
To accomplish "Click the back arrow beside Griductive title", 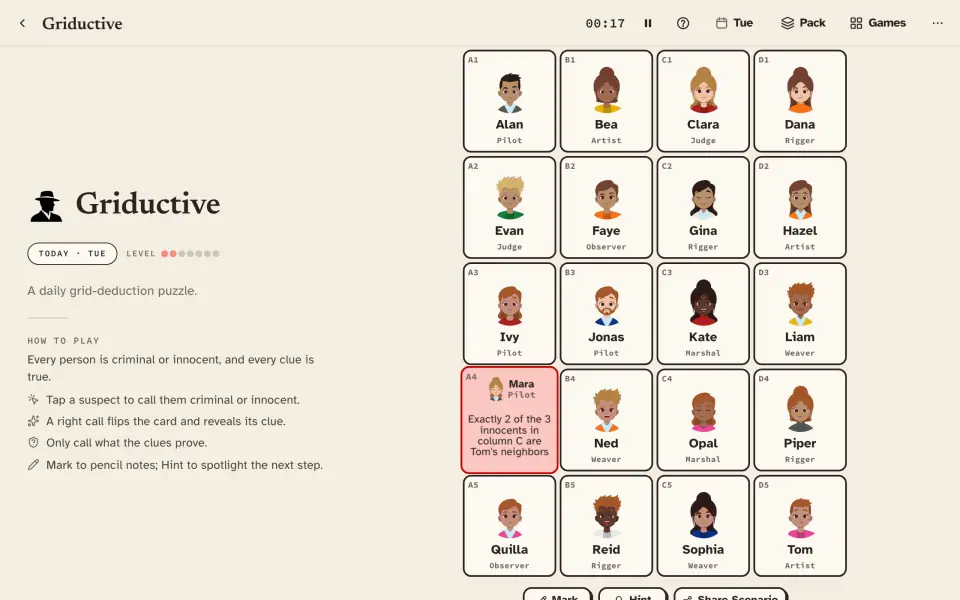I will (x=23, y=23).
